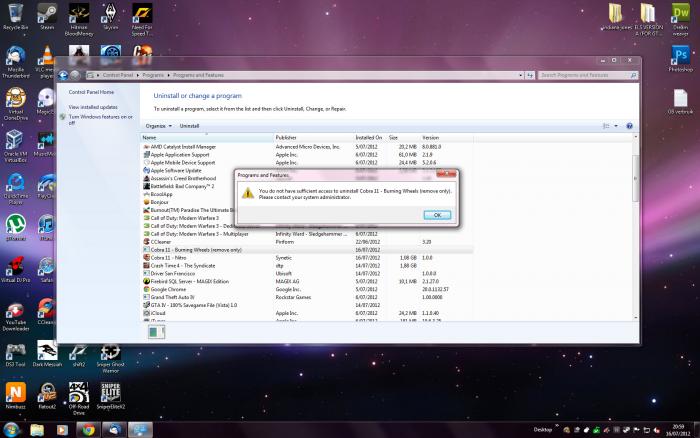Select iCloud in the programs list

tap(307, 313)
